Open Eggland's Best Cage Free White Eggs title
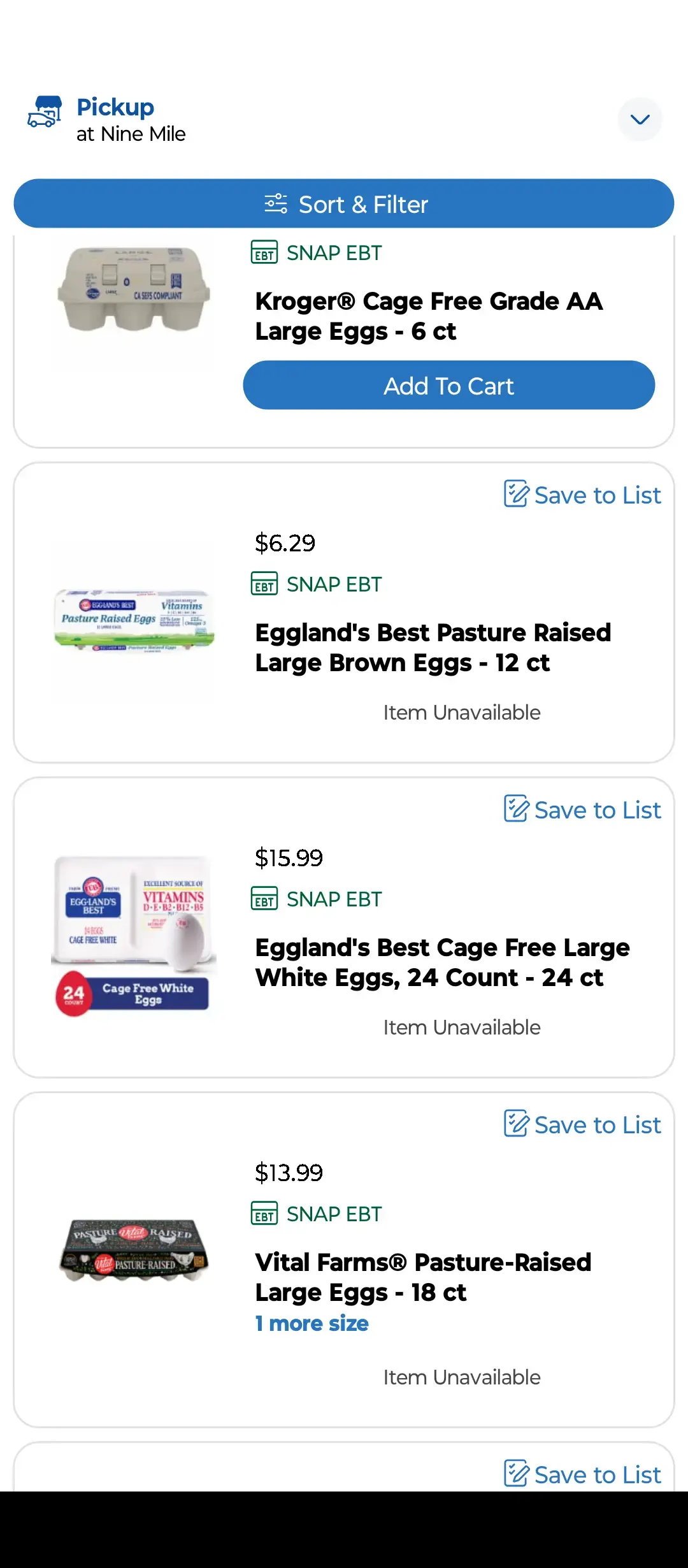This screenshot has height=1568, width=688. pos(442,962)
